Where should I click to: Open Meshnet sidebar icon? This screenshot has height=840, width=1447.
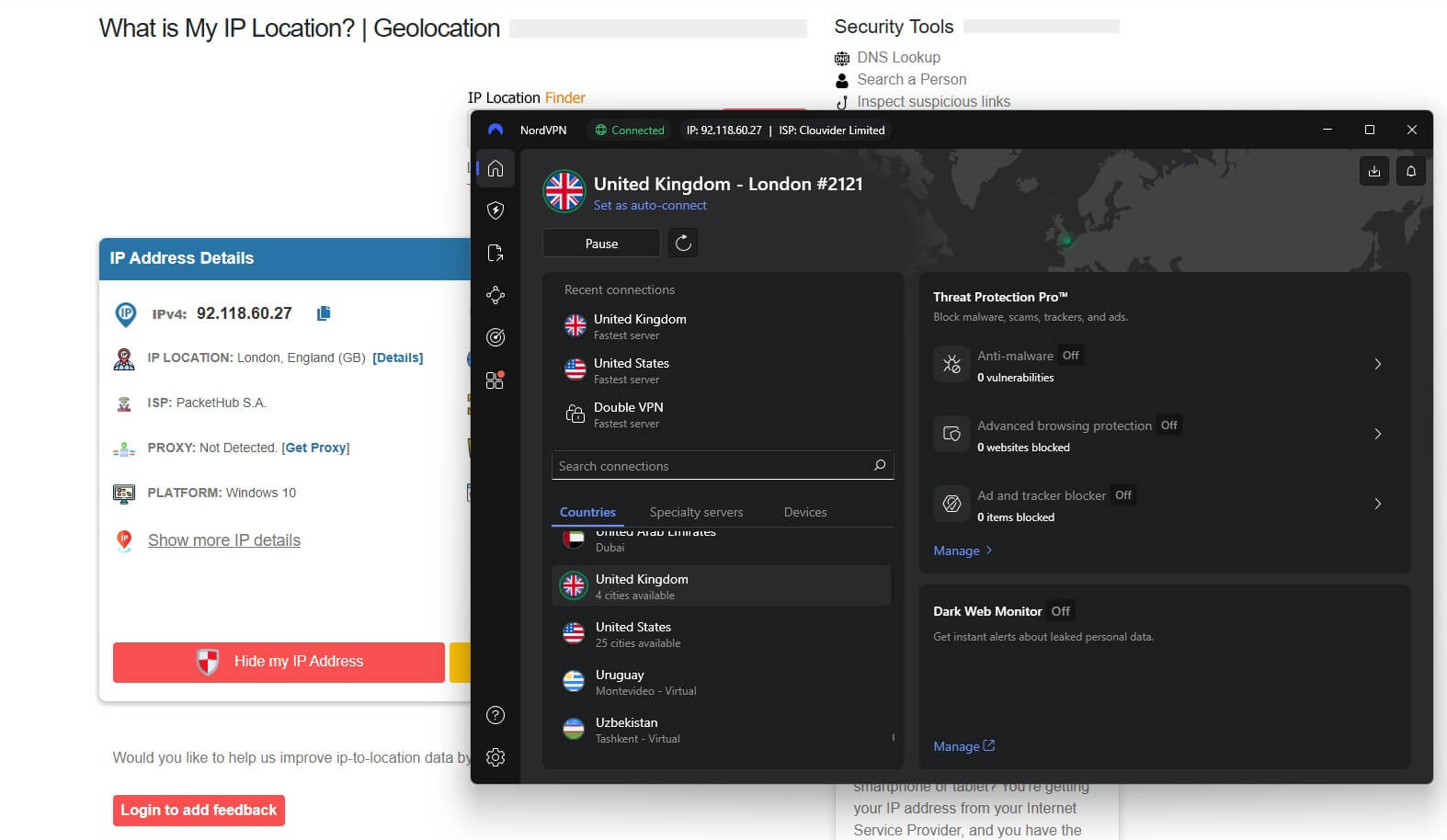click(496, 295)
